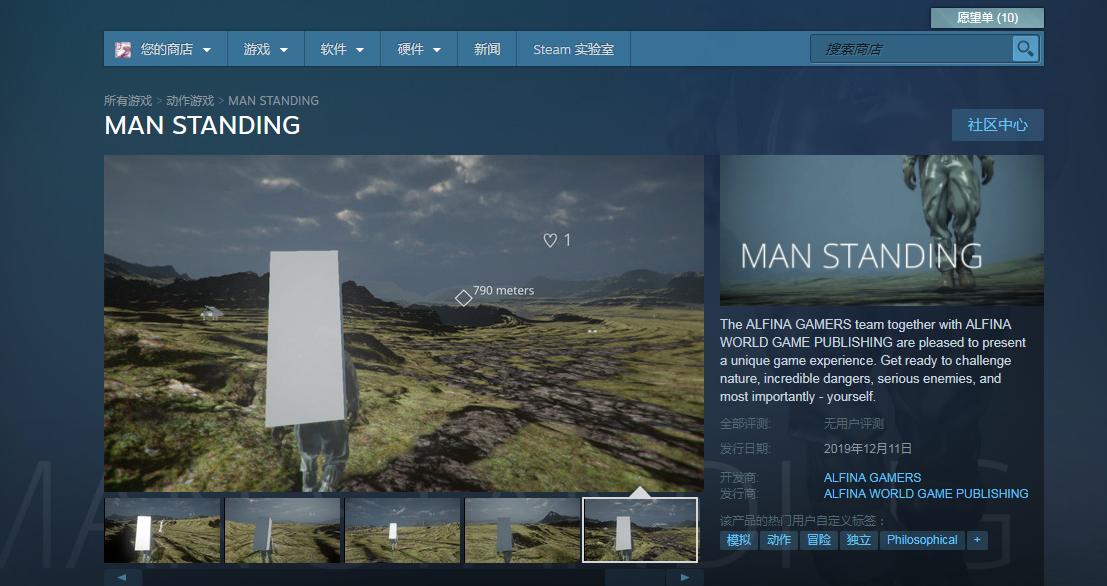Open the ALFINA WORLD GAME PUBLISHING publisher link

926,494
